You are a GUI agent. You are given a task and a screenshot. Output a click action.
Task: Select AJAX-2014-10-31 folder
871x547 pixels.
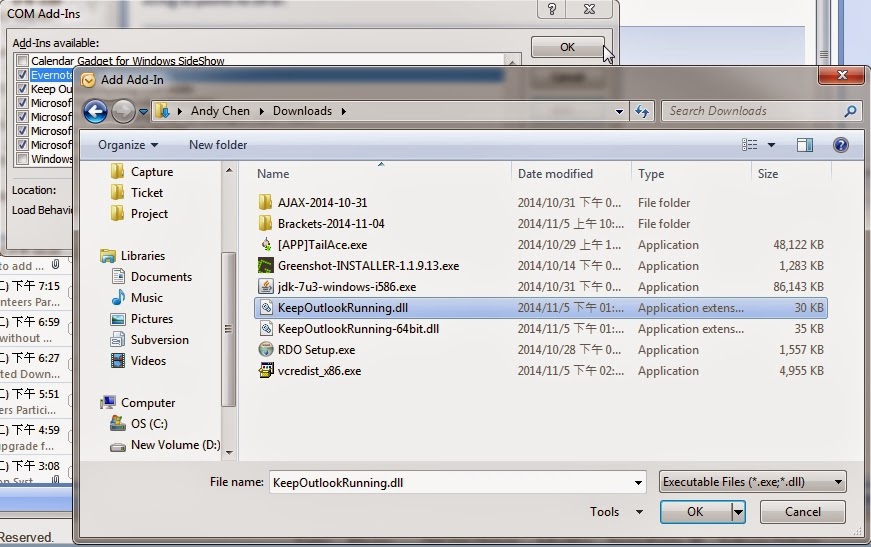click(322, 203)
